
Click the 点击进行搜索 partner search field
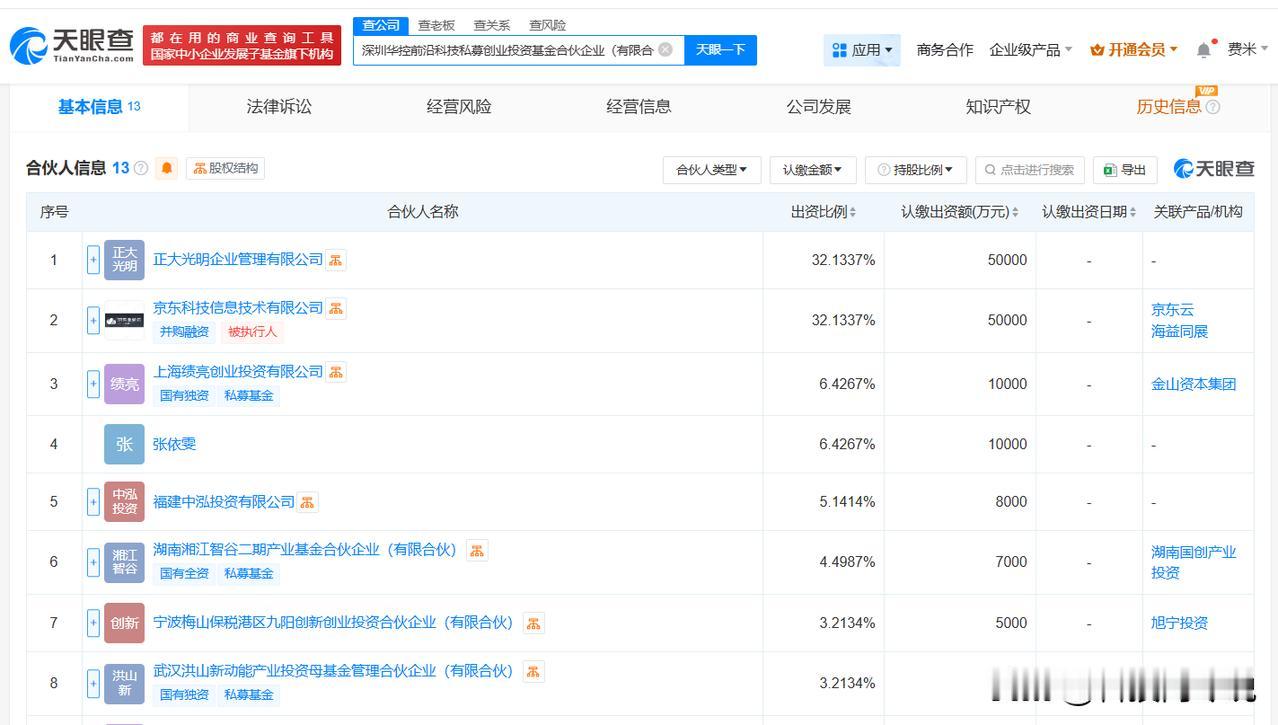(x=1030, y=170)
